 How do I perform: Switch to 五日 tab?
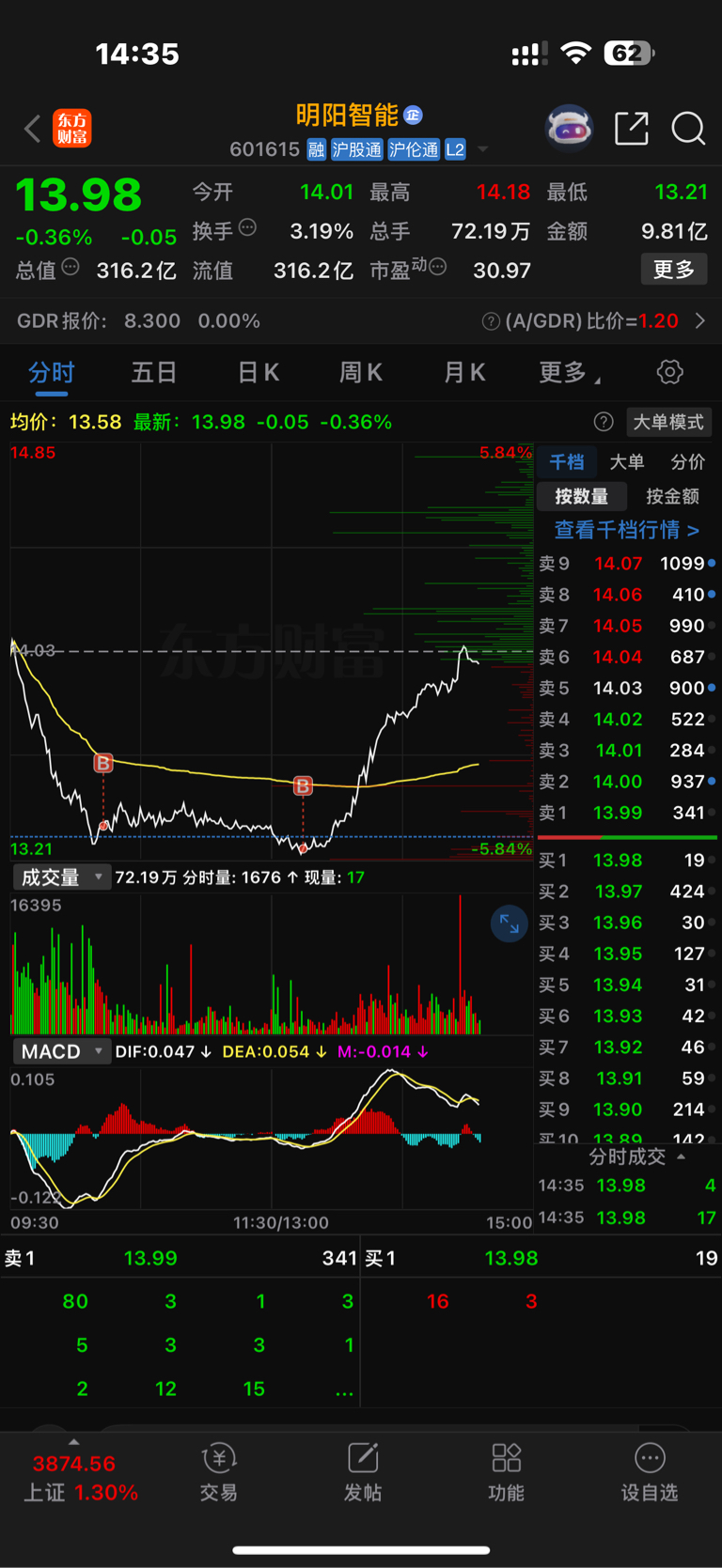[154, 373]
